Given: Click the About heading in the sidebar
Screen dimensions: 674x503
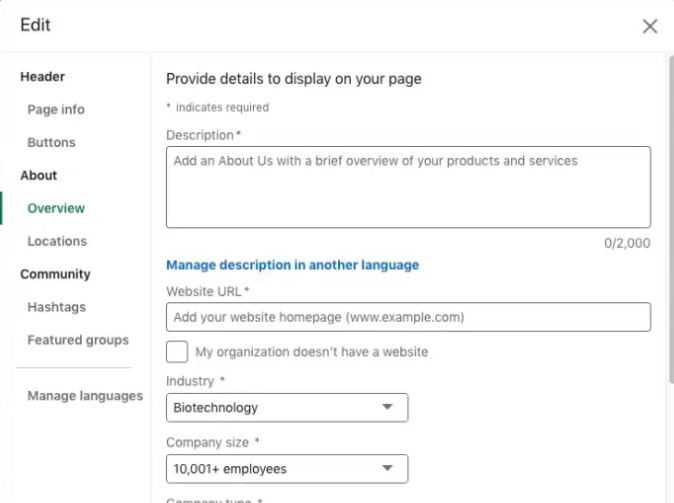Looking at the screenshot, I should pyautogui.click(x=39, y=175).
